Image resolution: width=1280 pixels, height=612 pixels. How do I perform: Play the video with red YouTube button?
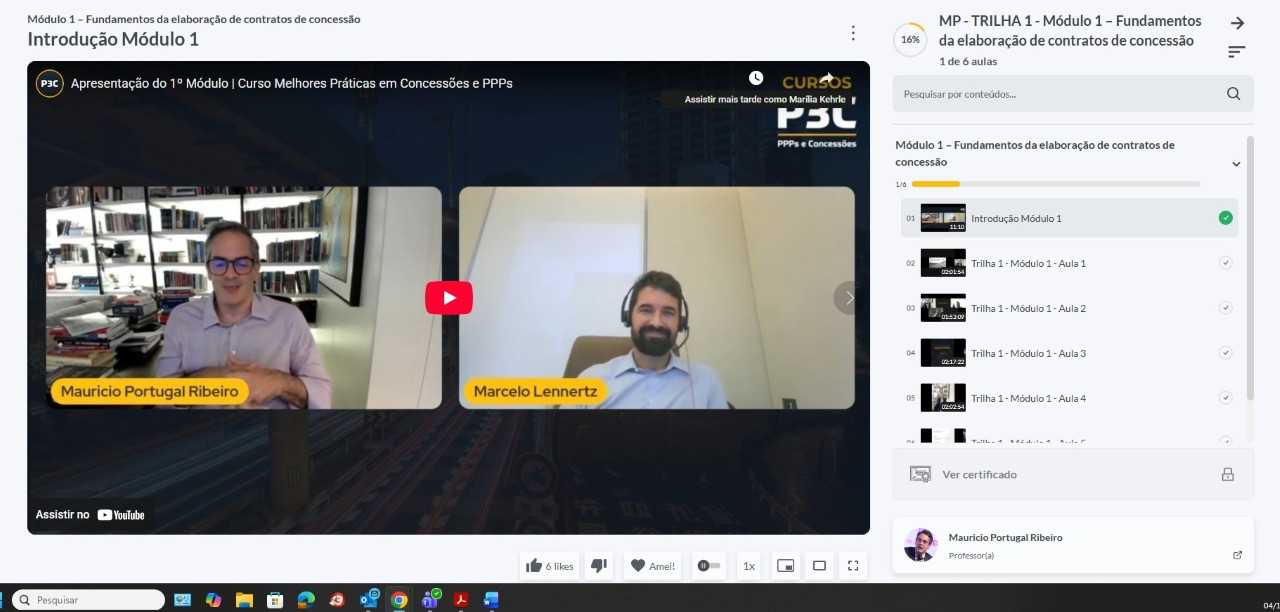[449, 298]
